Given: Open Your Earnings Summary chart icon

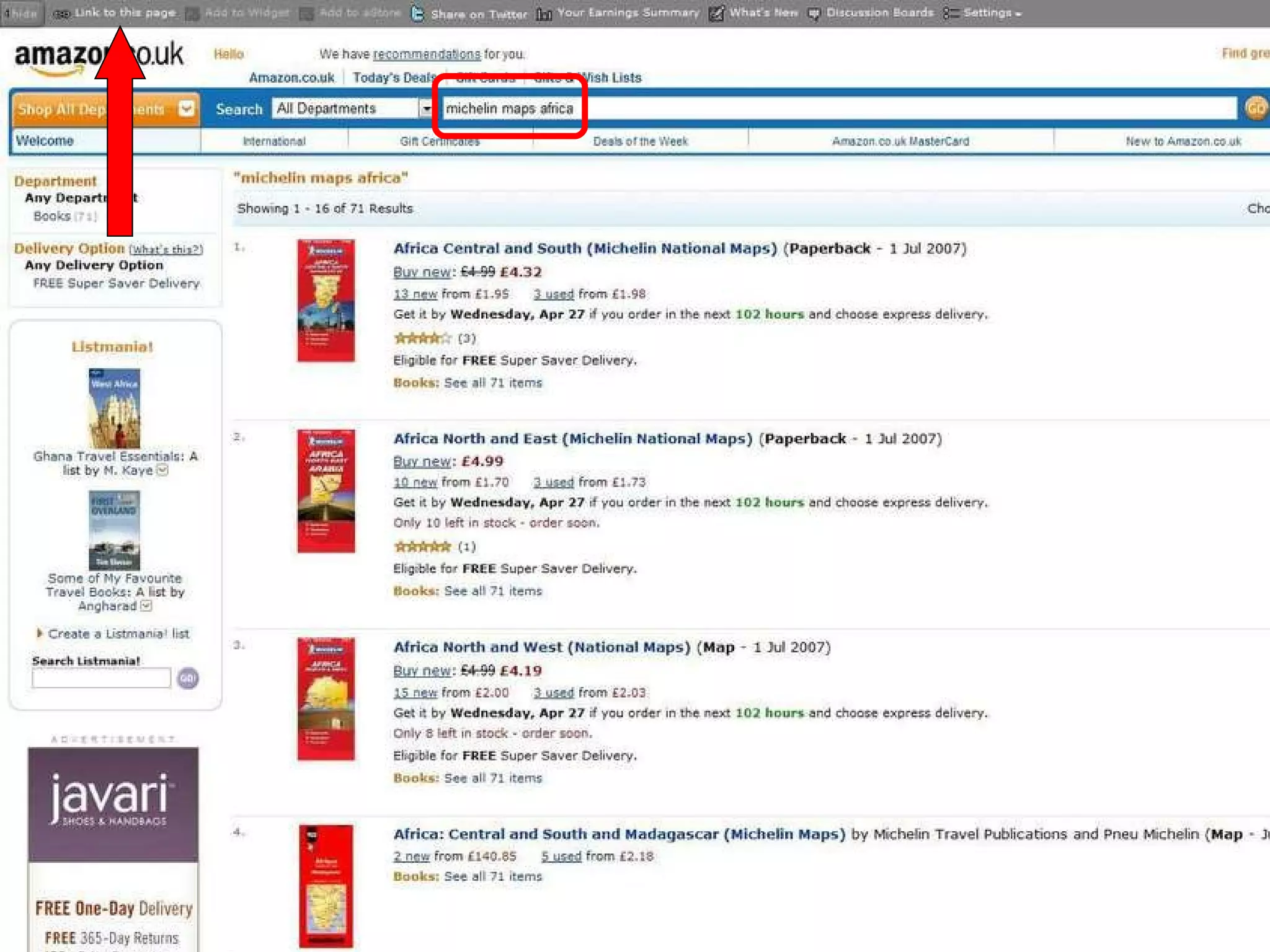Looking at the screenshot, I should click(x=544, y=14).
